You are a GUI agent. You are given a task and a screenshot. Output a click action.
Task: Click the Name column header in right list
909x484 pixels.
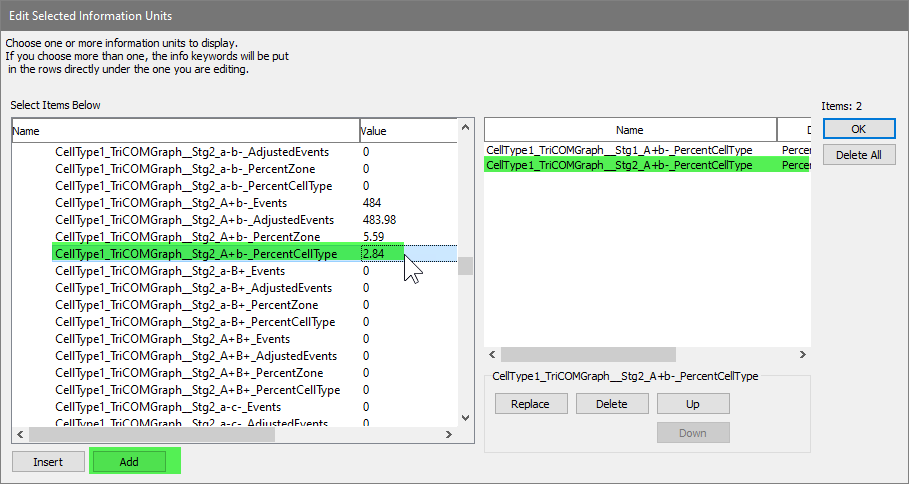pos(629,130)
